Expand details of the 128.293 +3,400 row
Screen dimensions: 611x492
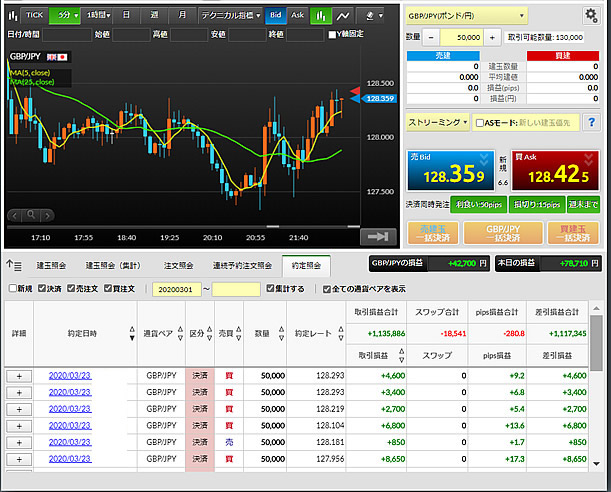tap(19, 393)
